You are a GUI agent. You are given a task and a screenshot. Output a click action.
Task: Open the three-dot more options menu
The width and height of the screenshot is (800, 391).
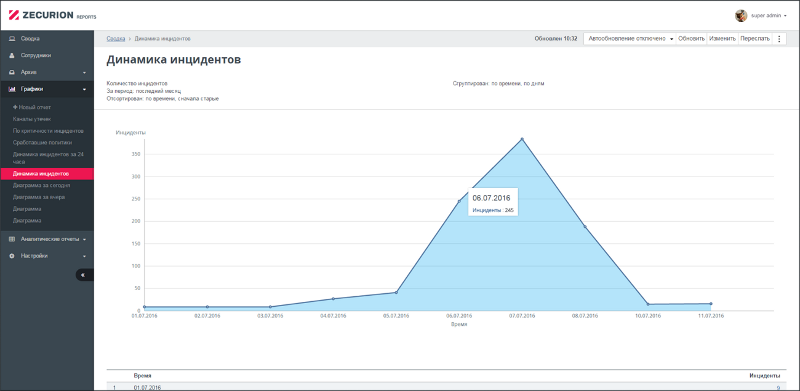click(x=779, y=39)
